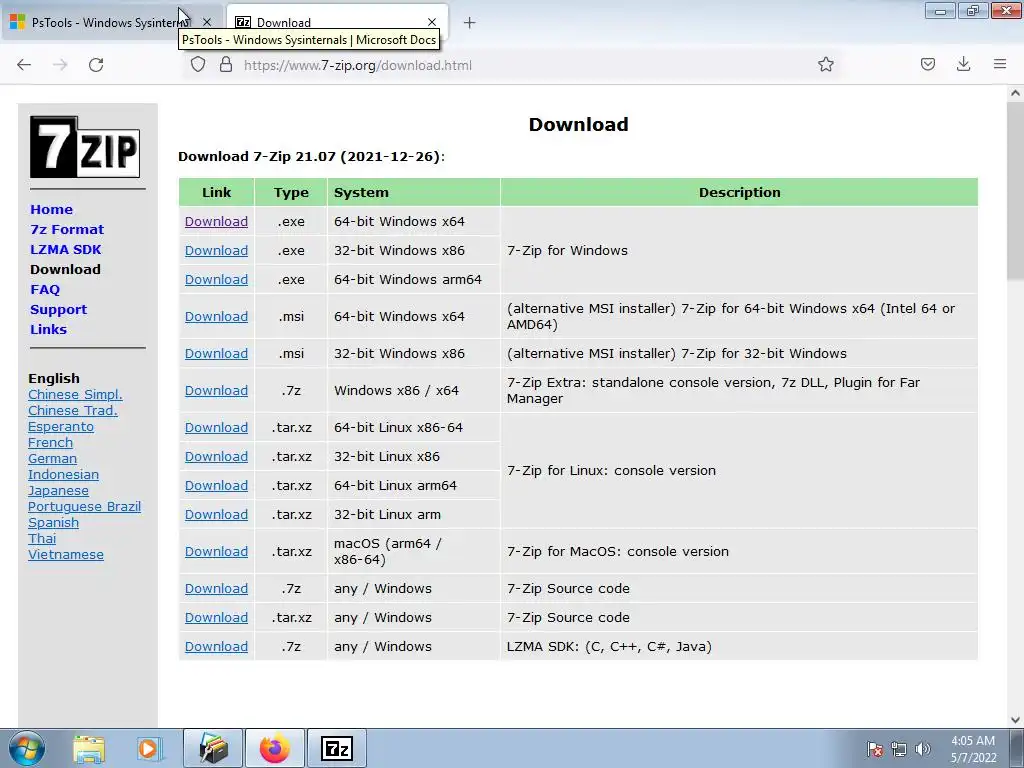
Task: Open the WinRAR-style books taskbar icon
Action: point(213,748)
